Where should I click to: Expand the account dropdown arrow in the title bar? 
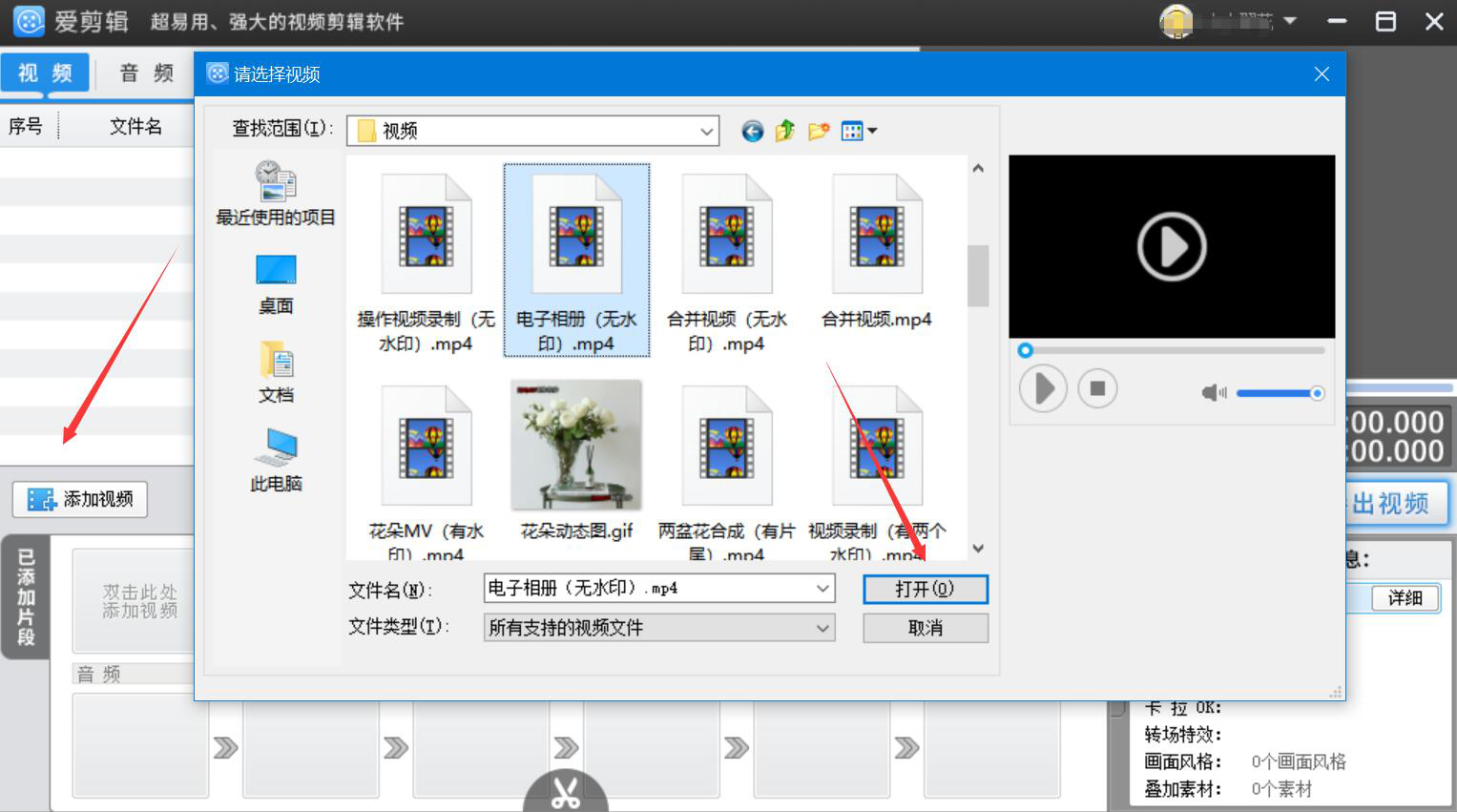(x=1290, y=21)
